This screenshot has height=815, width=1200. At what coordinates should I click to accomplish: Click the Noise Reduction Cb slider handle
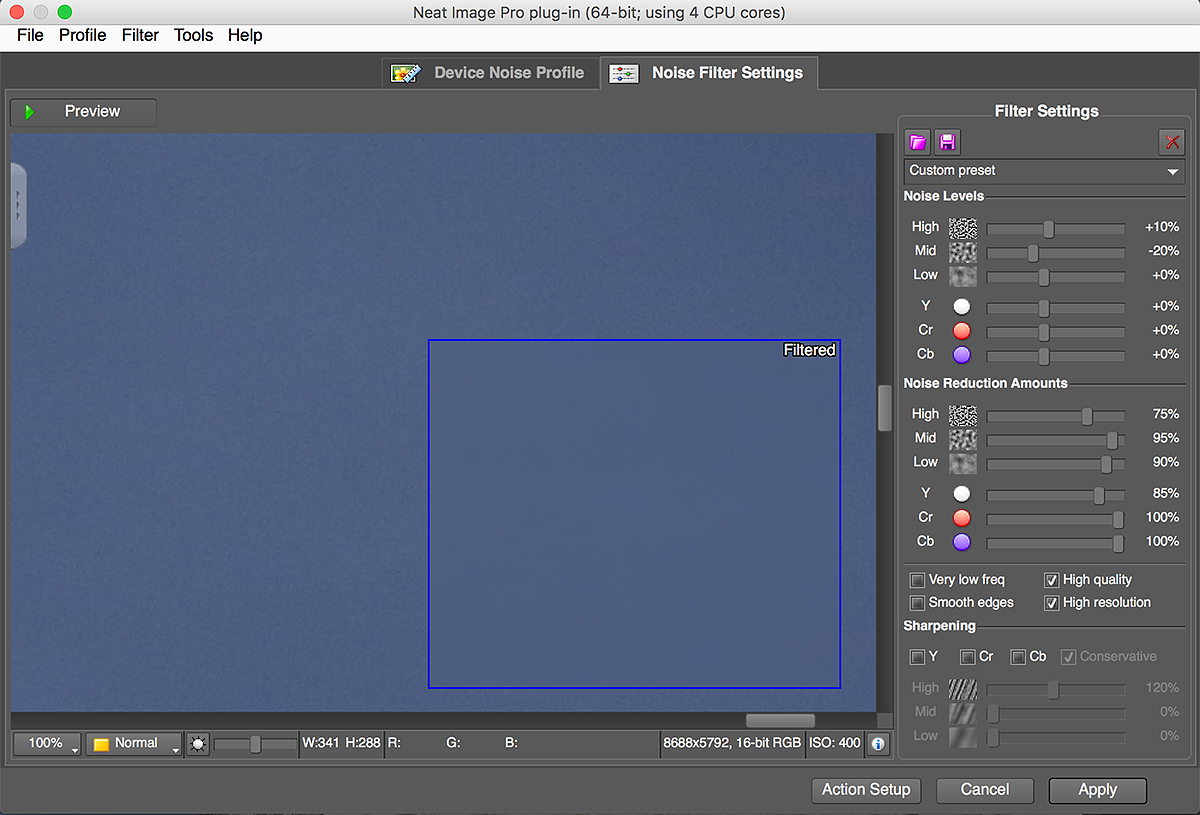pyautogui.click(x=1118, y=544)
